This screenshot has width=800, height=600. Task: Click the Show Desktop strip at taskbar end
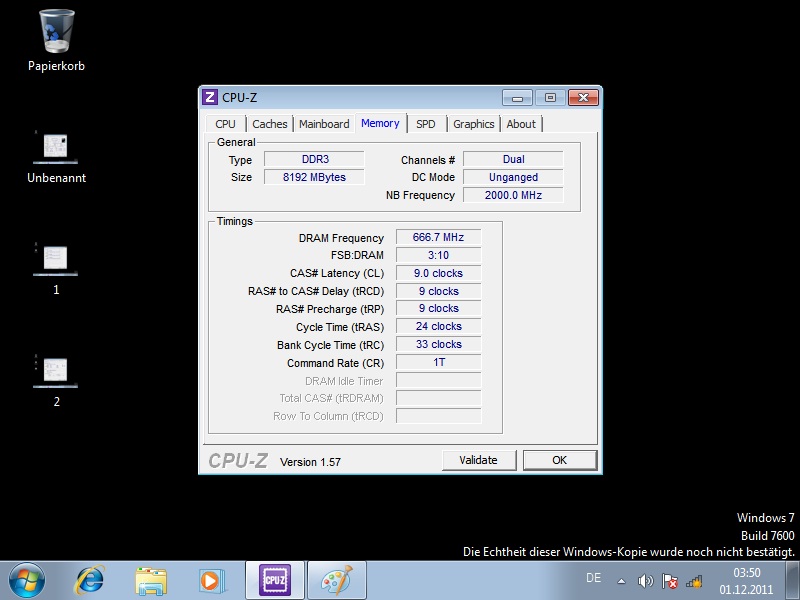pyautogui.click(x=793, y=581)
